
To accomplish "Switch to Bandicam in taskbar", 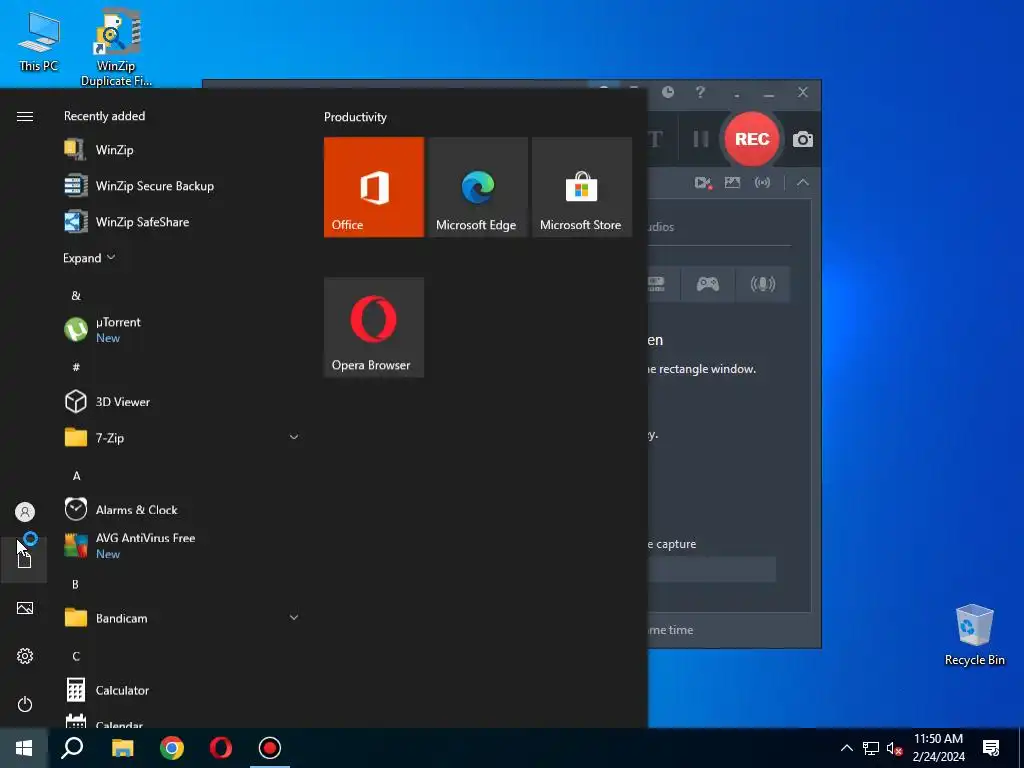I will coord(270,748).
